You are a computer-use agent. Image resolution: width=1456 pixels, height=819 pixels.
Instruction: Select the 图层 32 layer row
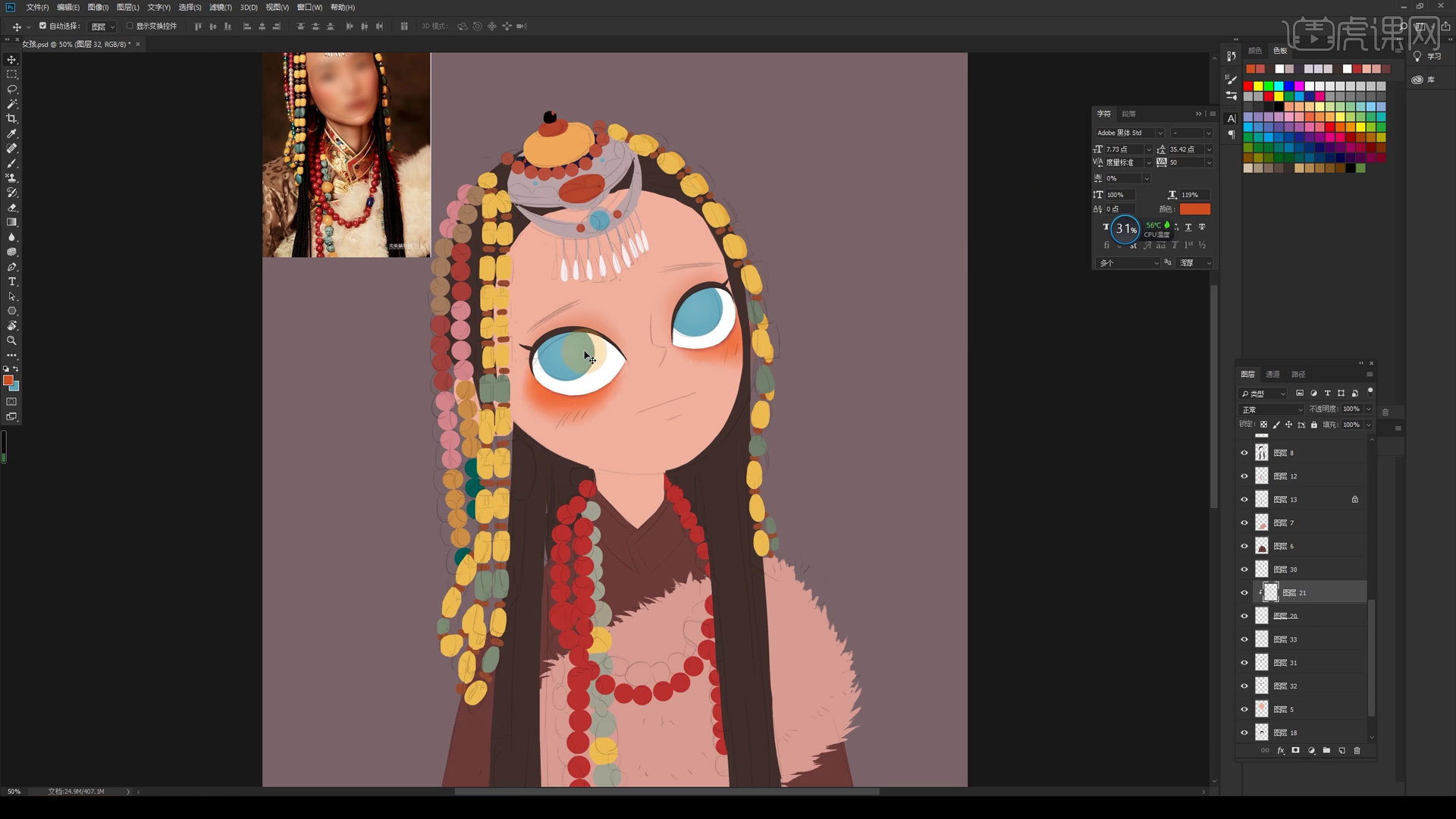pos(1309,686)
